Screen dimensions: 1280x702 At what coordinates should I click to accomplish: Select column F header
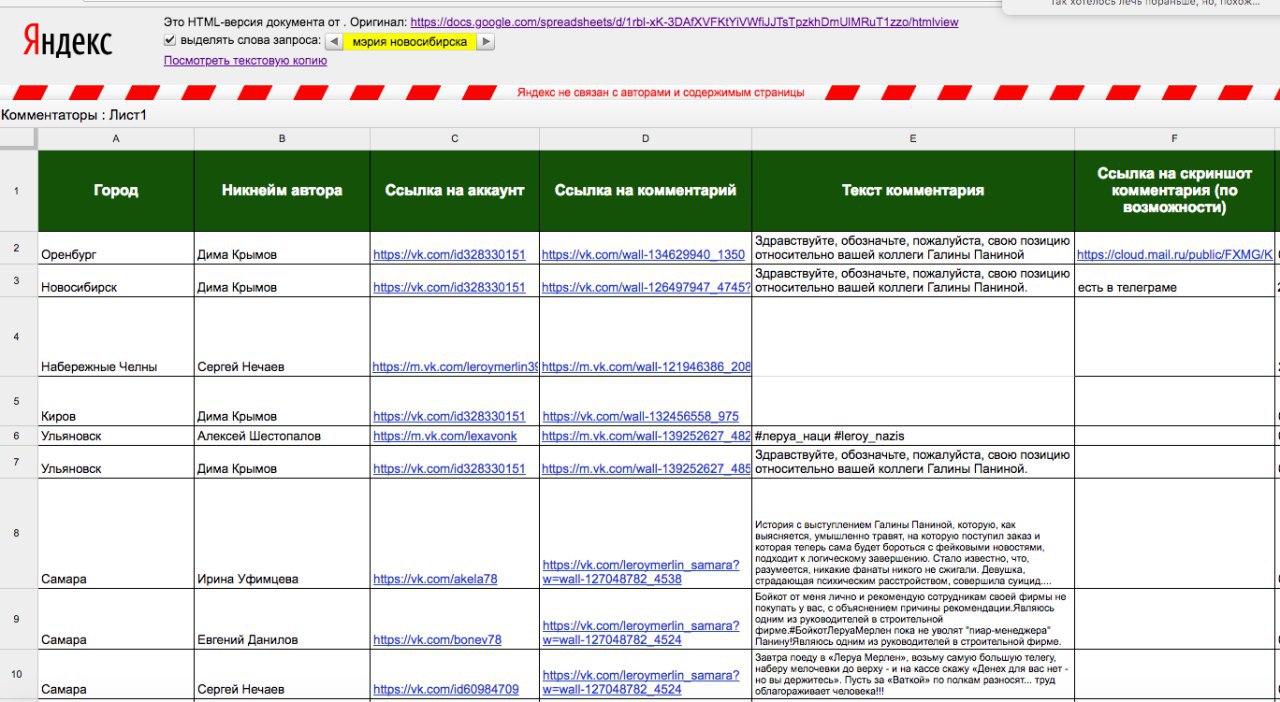pyautogui.click(x=1175, y=138)
